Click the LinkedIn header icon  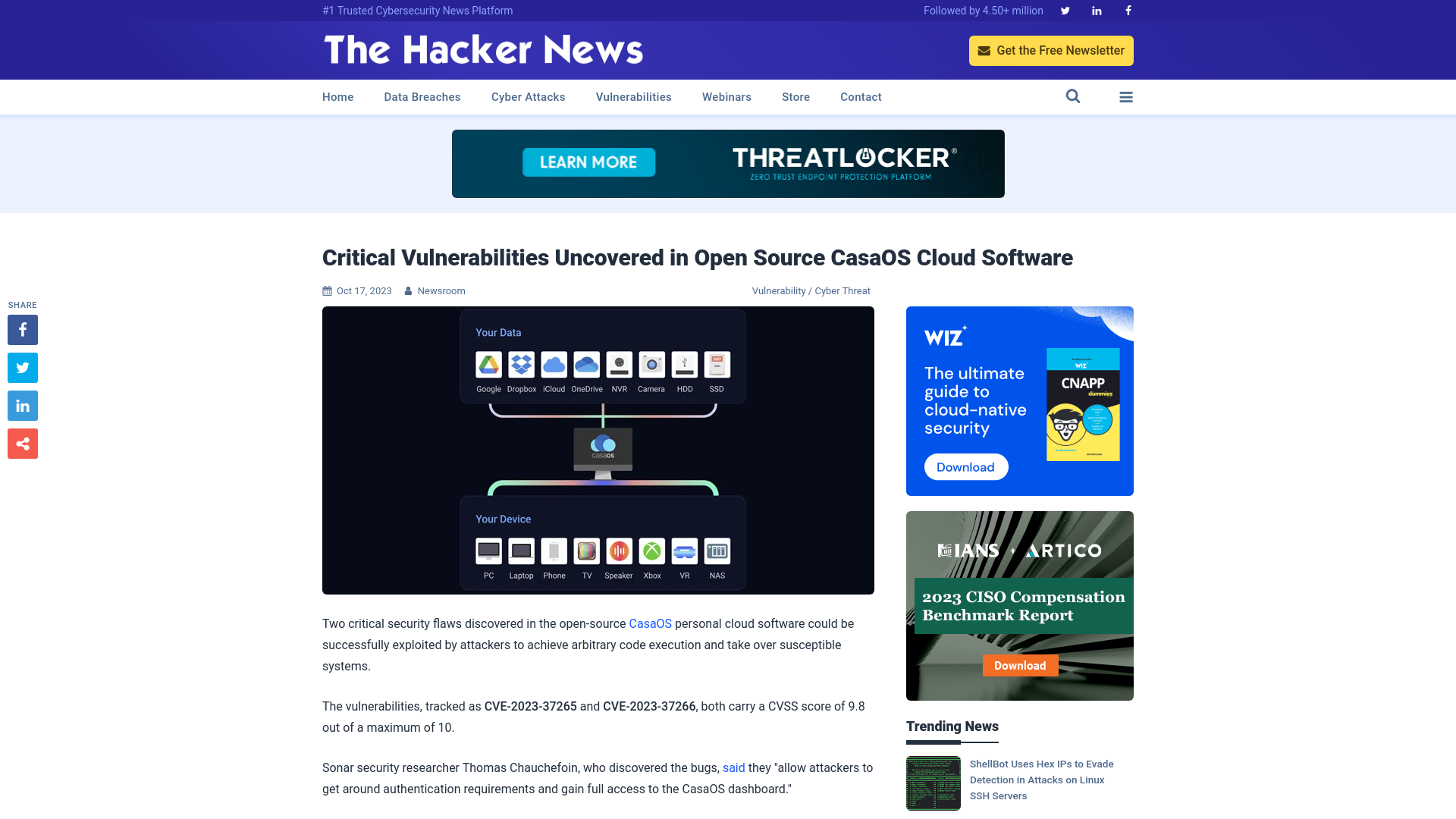tap(1096, 10)
